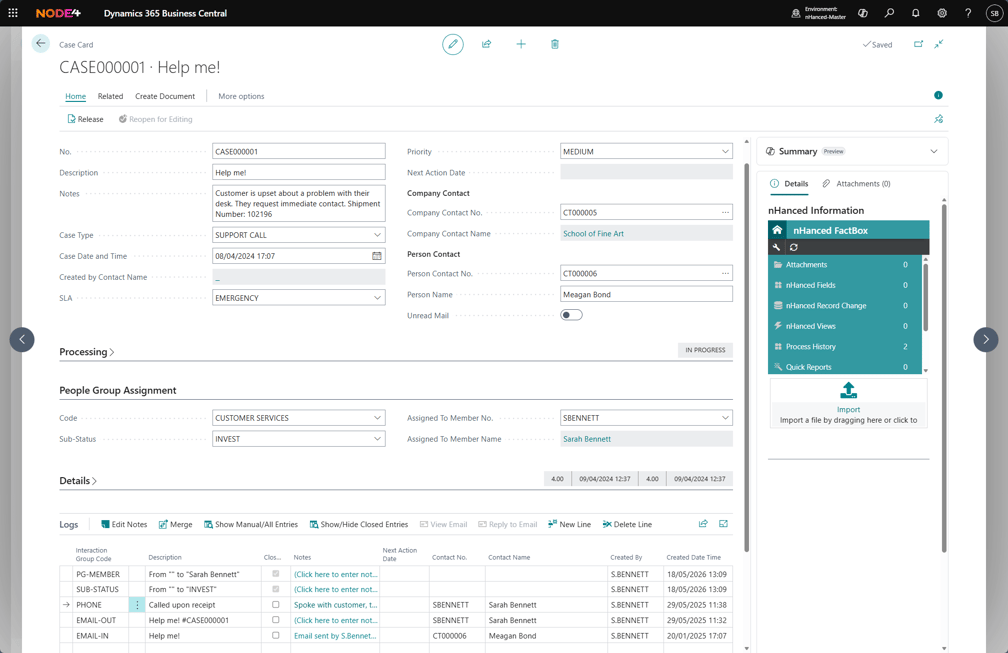Screen dimensions: 1008x653
Task: Open card in new window icon
Action: pos(918,44)
